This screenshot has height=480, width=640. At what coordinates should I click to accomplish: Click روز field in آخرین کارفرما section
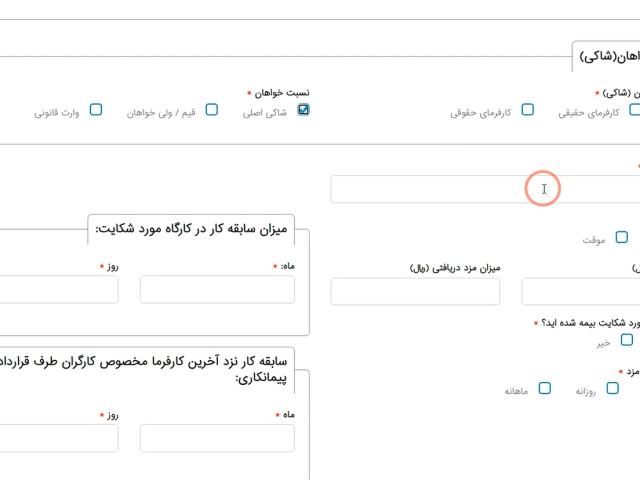[x=58, y=438]
